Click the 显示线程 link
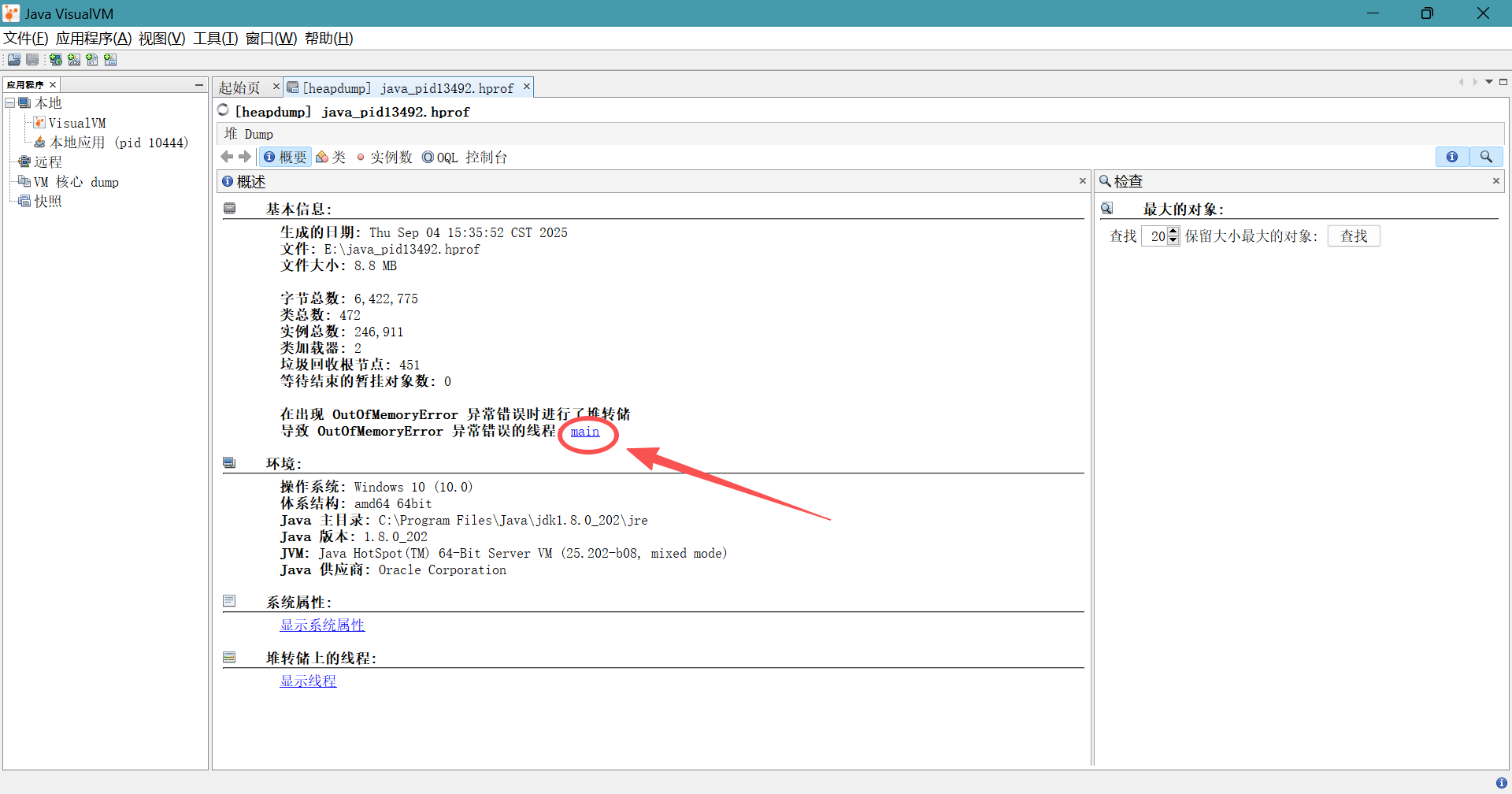1512x794 pixels. point(309,681)
